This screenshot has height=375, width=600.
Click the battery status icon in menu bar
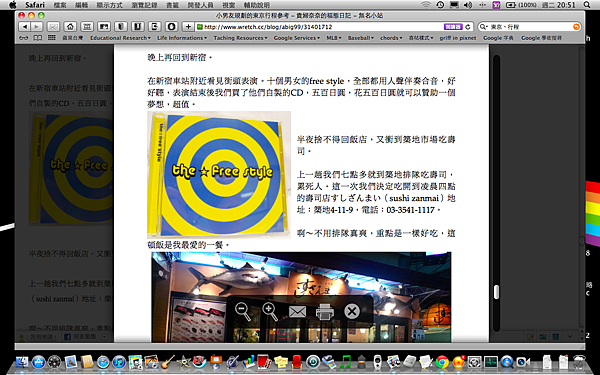click(511, 5)
